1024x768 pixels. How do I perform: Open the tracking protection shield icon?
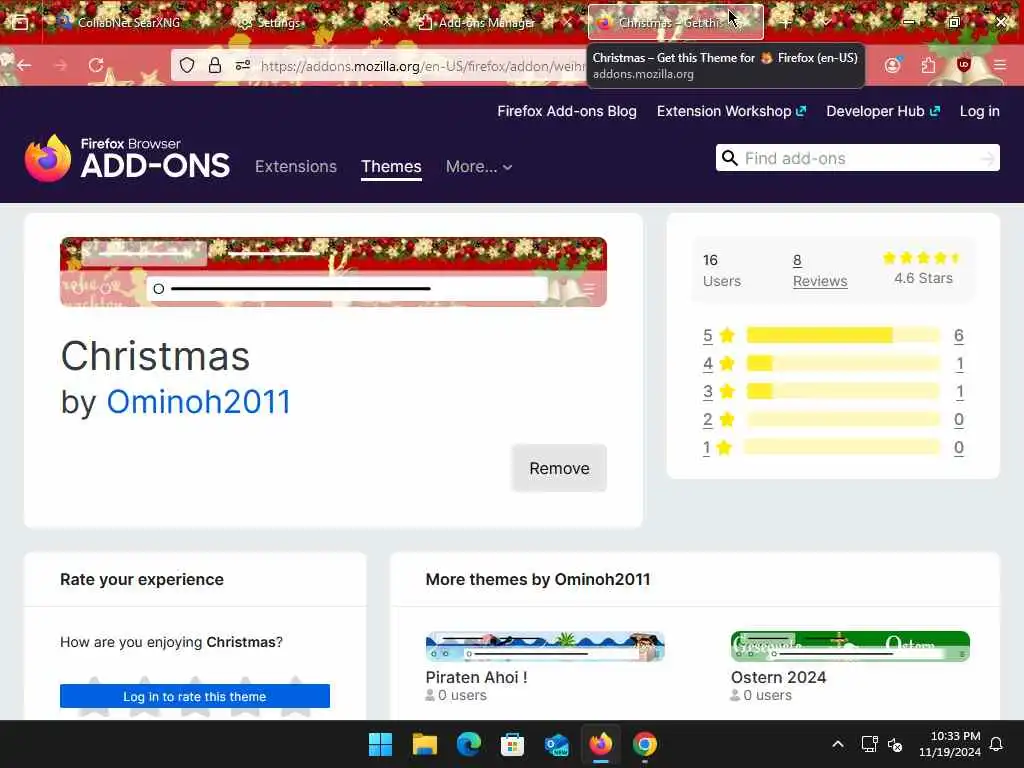point(187,65)
